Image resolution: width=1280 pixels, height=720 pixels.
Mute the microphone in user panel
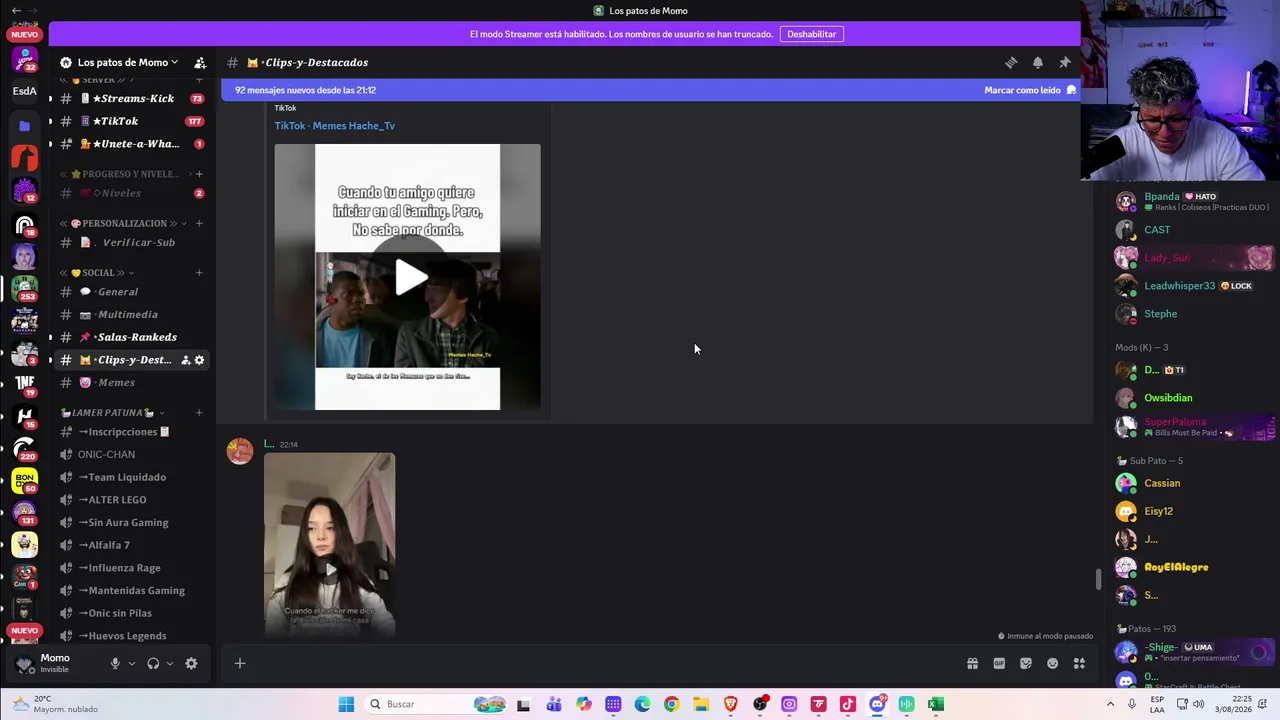[115, 663]
